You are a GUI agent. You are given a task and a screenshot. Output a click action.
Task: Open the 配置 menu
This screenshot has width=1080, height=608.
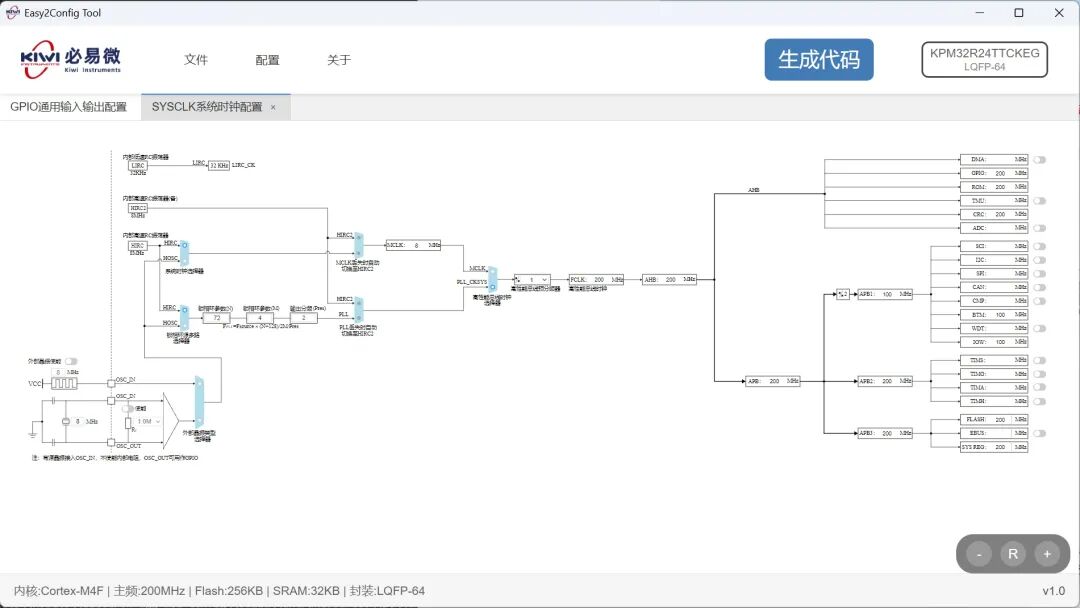[x=267, y=60]
